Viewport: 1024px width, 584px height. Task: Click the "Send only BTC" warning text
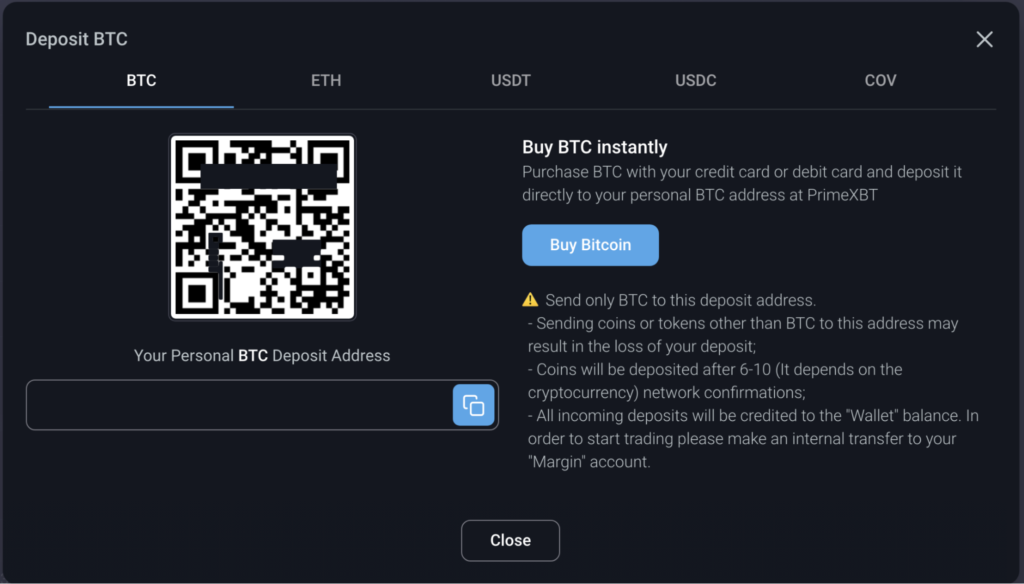[680, 300]
